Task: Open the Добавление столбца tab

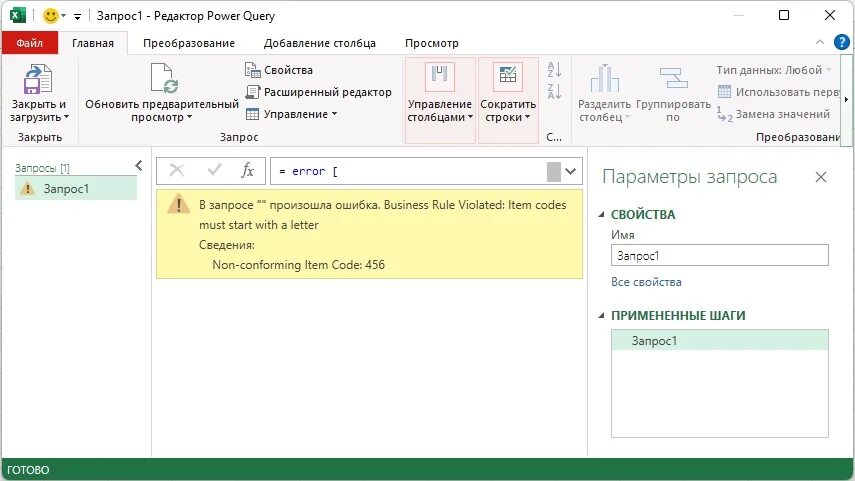Action: click(x=320, y=43)
